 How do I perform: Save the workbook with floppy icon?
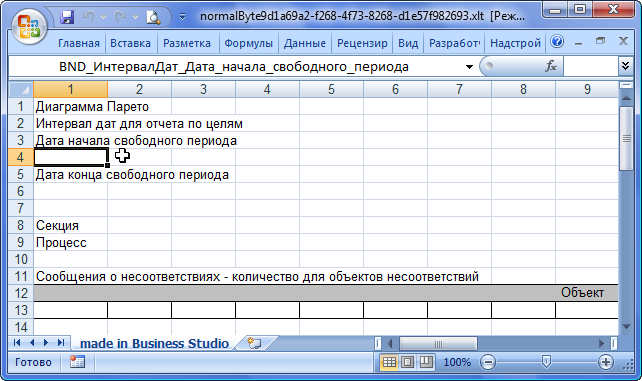[x=67, y=17]
